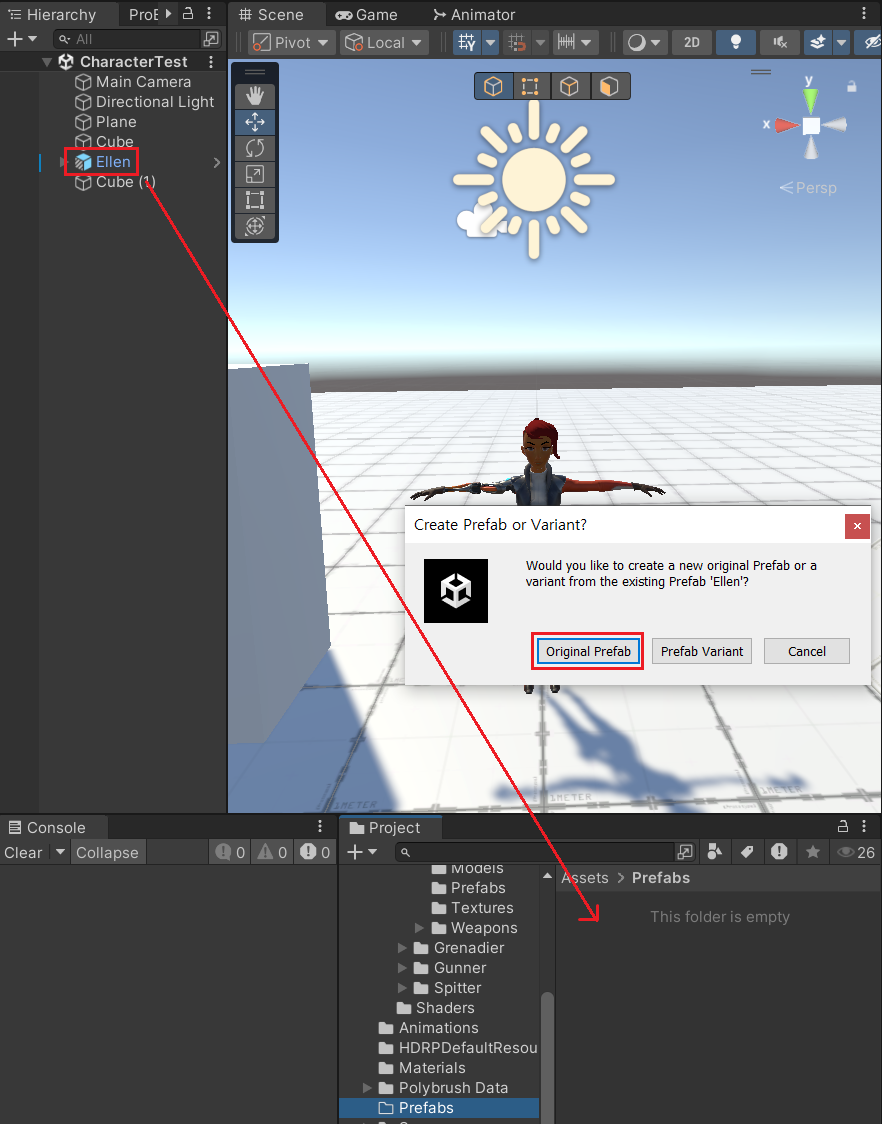Click the red X axis gizmo cone
This screenshot has height=1124, width=882.
click(x=786, y=125)
